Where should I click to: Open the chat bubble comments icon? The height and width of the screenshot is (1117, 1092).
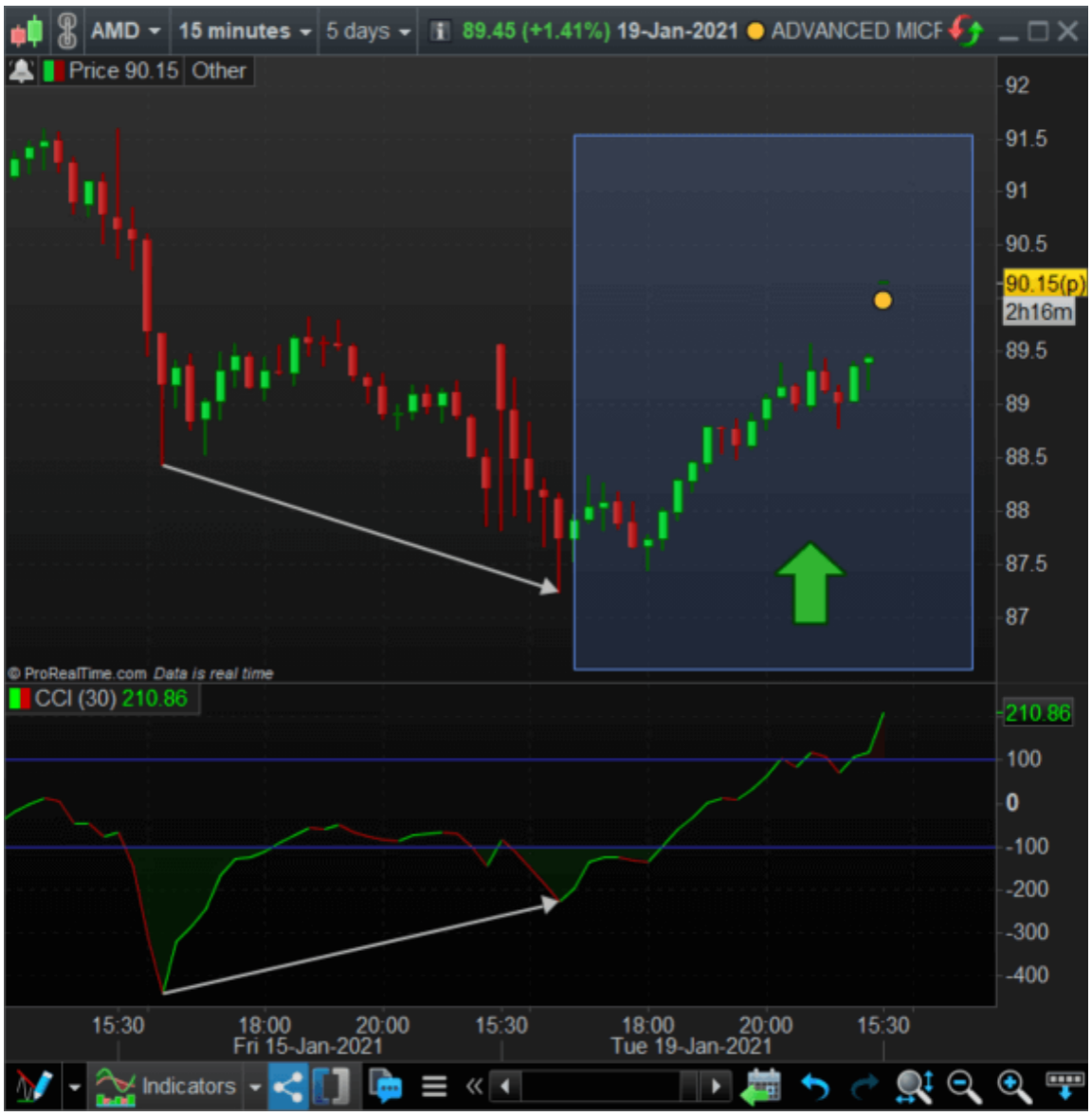click(x=386, y=1086)
